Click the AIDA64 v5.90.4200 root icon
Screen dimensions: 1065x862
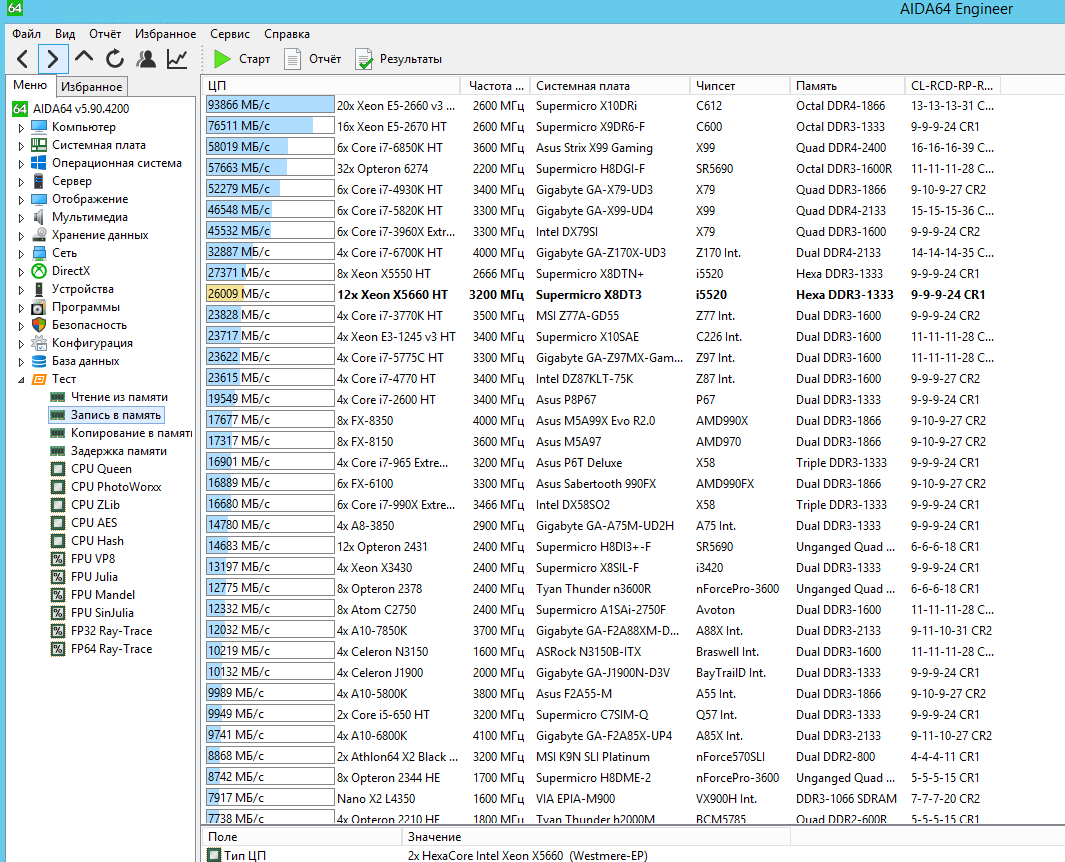click(x=20, y=109)
